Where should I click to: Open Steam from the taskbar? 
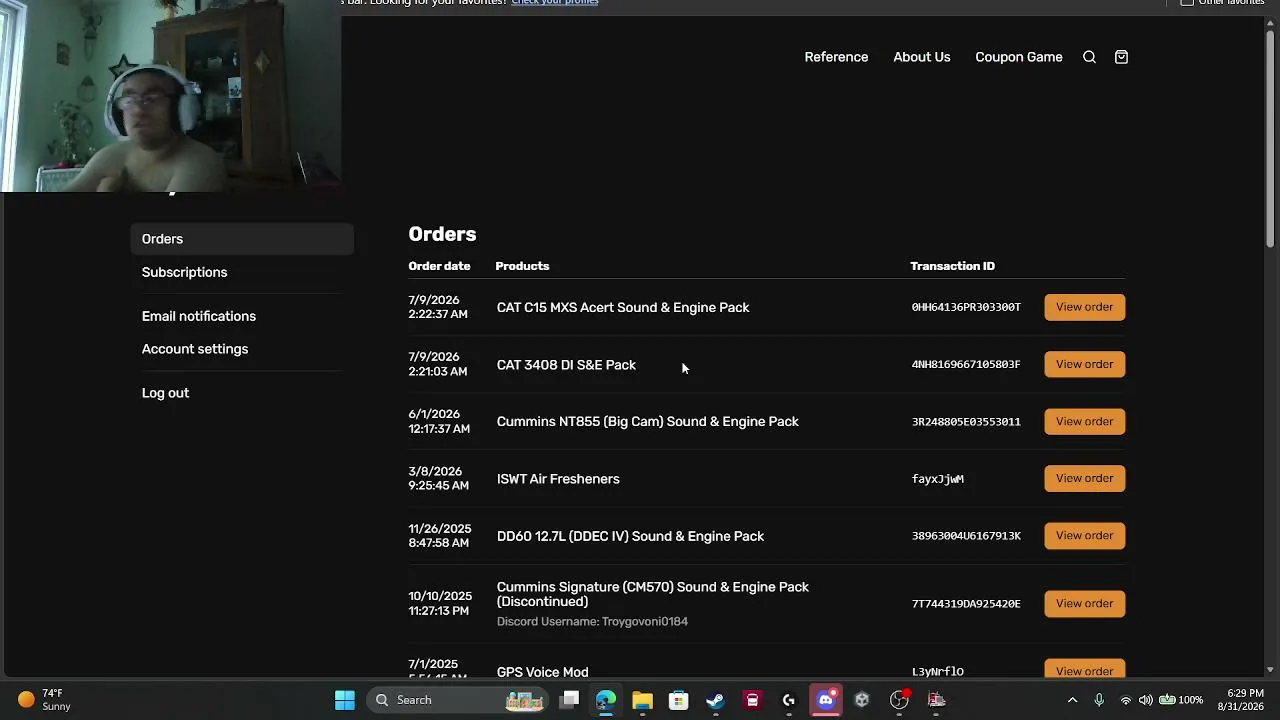click(715, 700)
